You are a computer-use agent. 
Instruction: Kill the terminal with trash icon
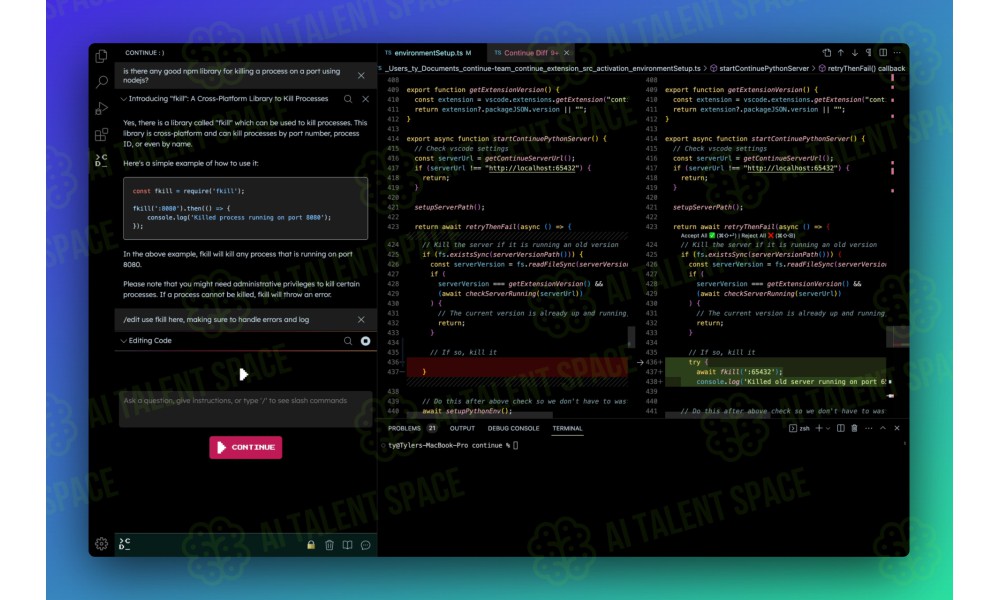tap(855, 428)
